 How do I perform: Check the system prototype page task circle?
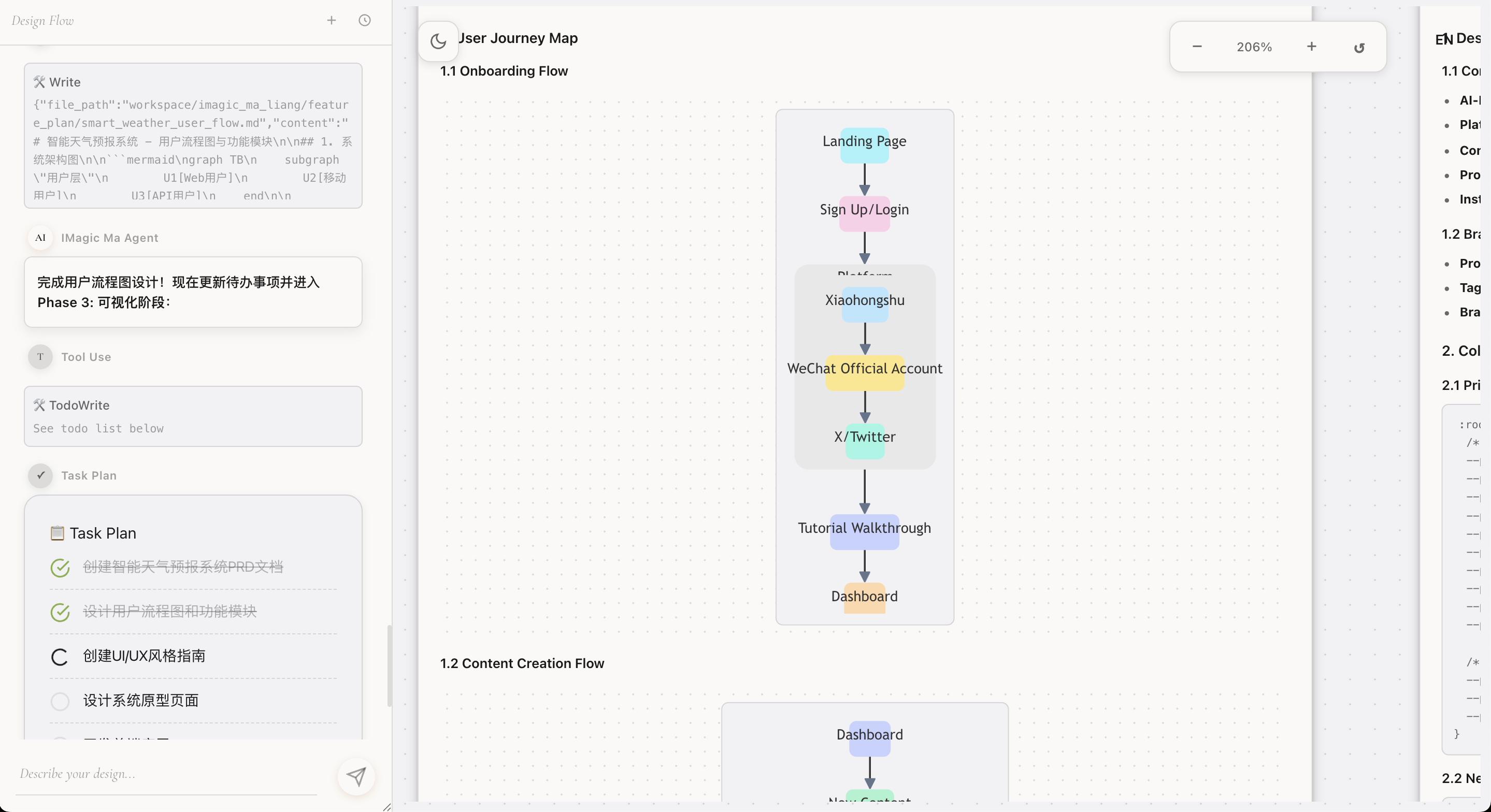[60, 702]
